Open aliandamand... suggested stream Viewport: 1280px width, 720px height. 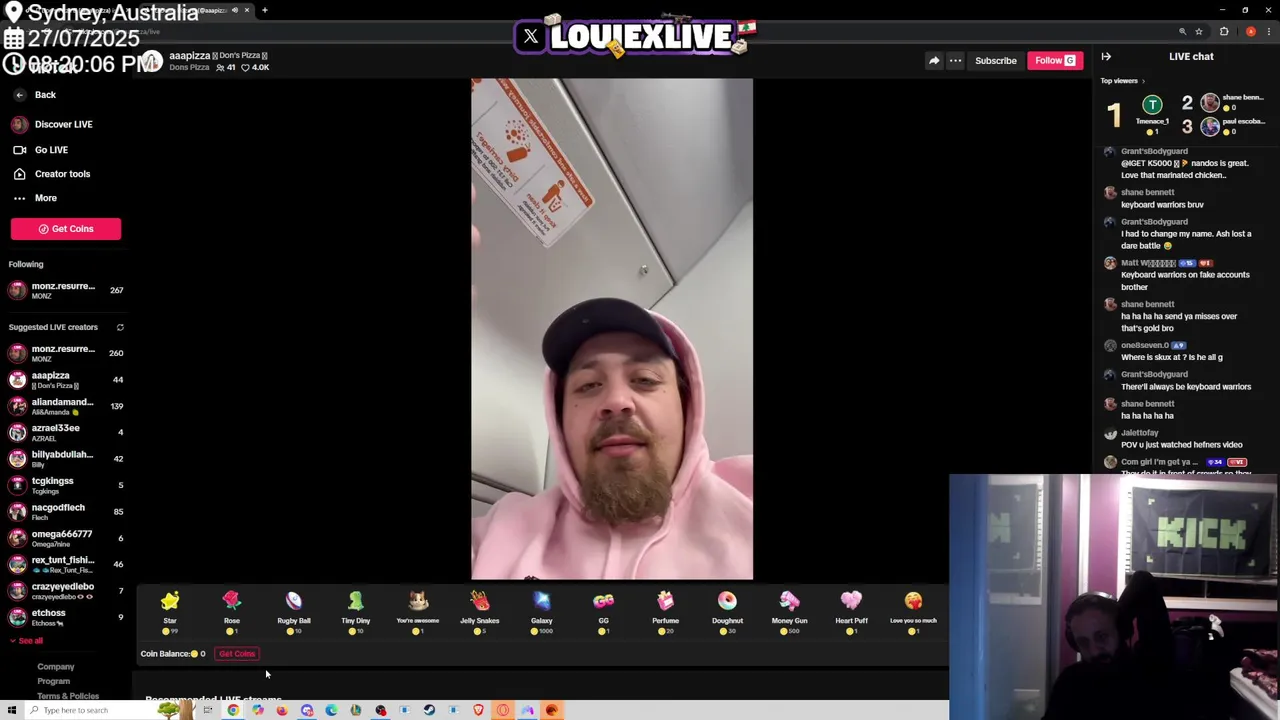(x=66, y=406)
